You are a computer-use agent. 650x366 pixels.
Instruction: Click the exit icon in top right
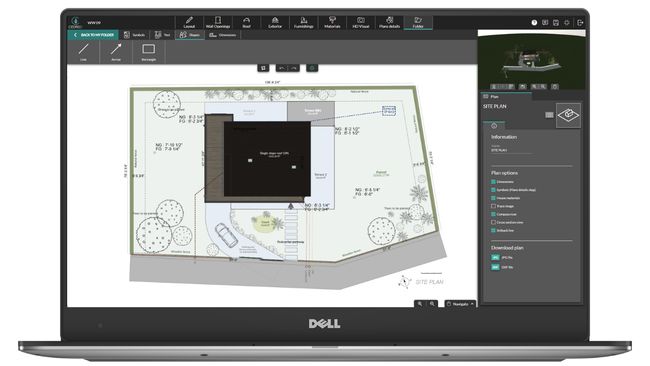580,22
